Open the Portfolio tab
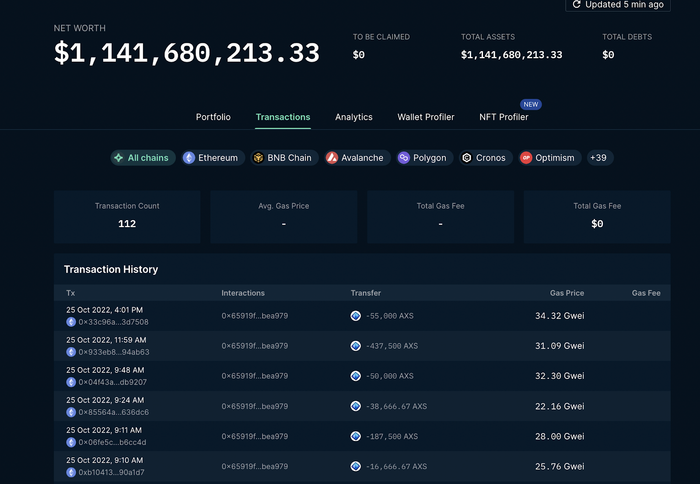The image size is (700, 484). [x=213, y=117]
